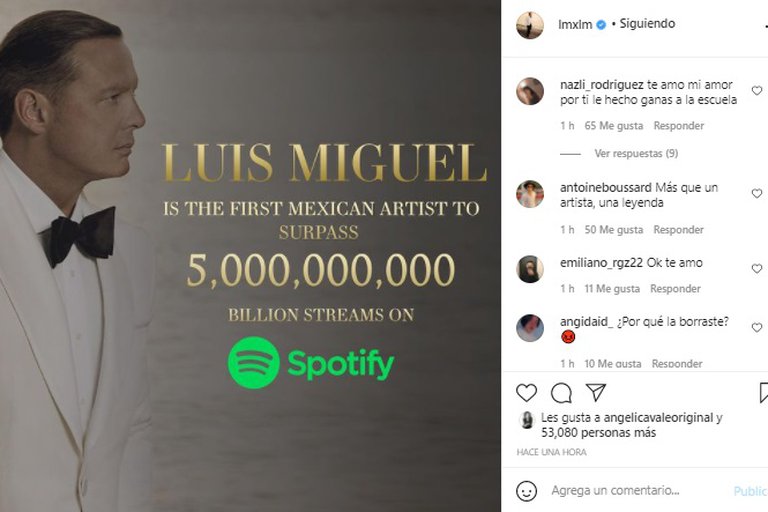768x512 pixels.
Task: Open the comment bubble icon
Action: (561, 393)
